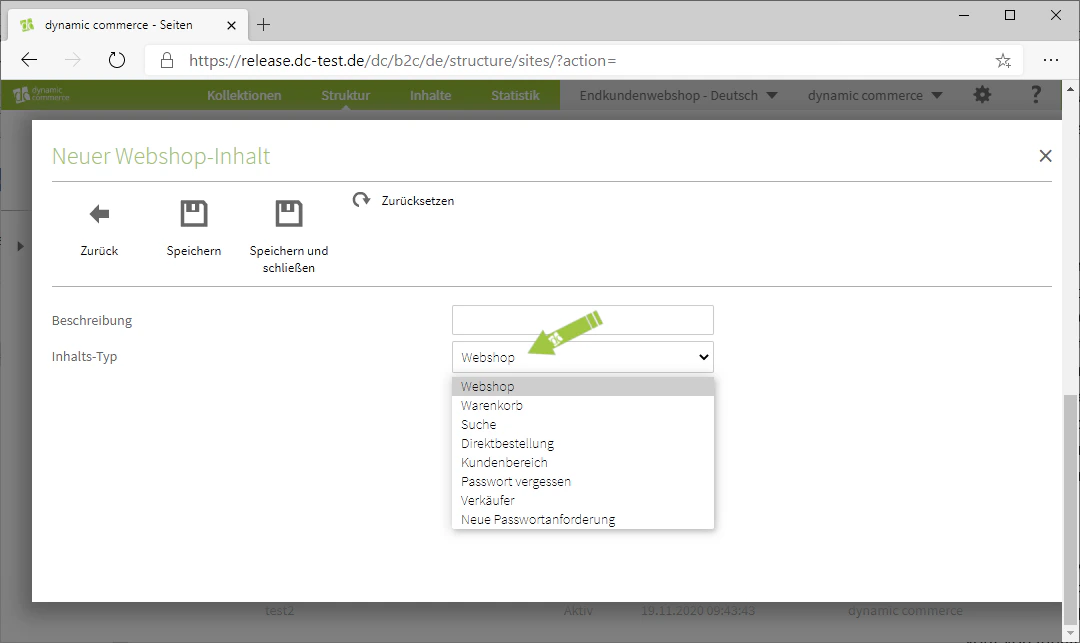The width and height of the screenshot is (1080, 643).
Task: Go back in browser history
Action: (x=29, y=61)
